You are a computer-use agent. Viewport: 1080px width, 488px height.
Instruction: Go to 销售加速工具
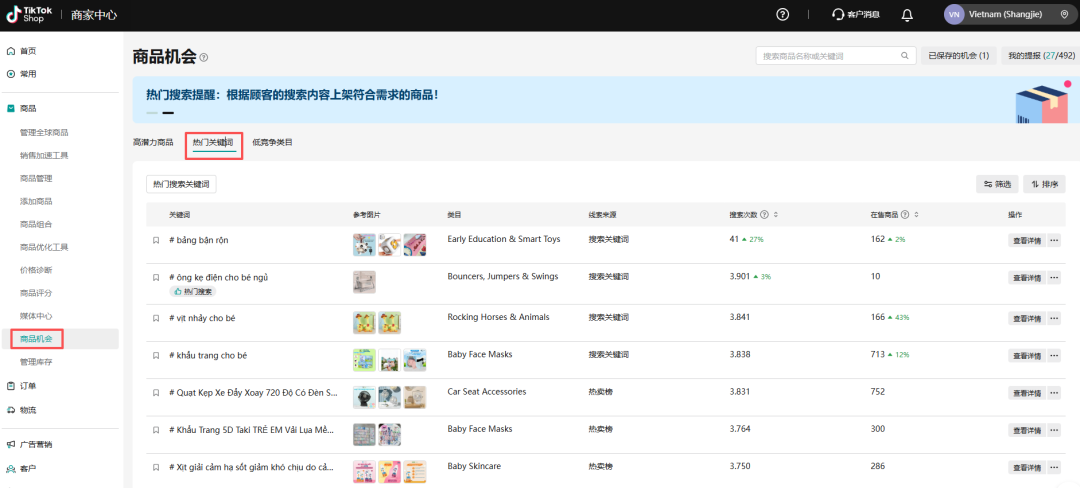(44, 155)
